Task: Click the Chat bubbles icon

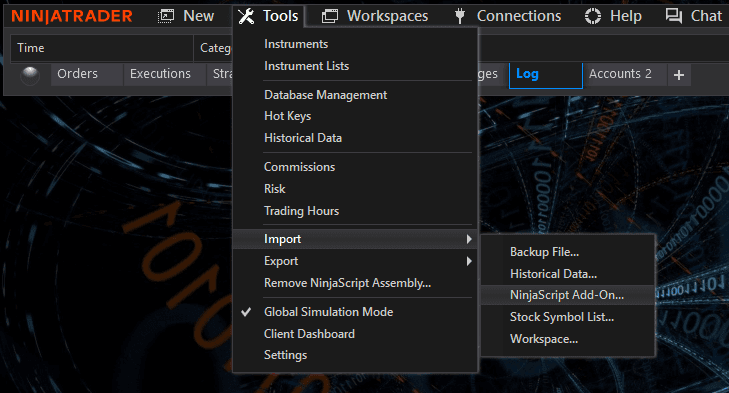Action: tap(674, 16)
